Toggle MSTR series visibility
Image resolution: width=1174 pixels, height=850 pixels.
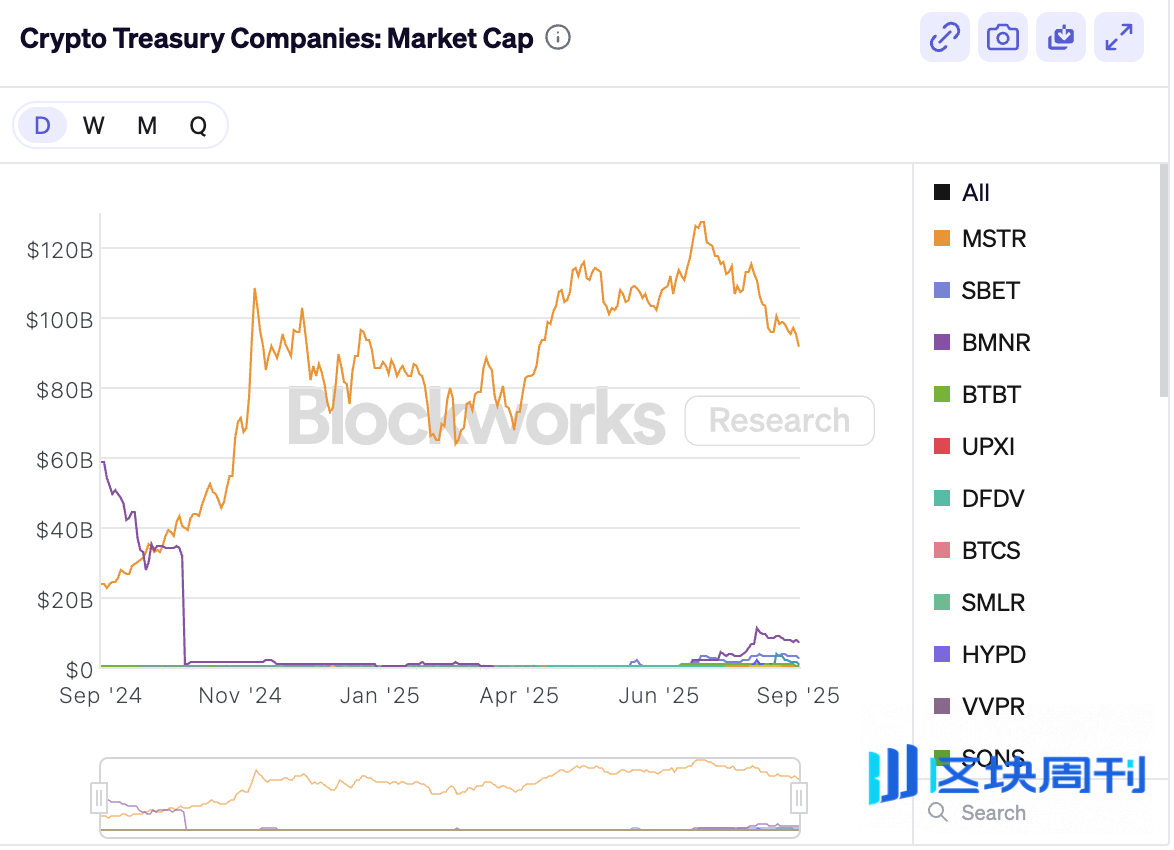coord(979,238)
